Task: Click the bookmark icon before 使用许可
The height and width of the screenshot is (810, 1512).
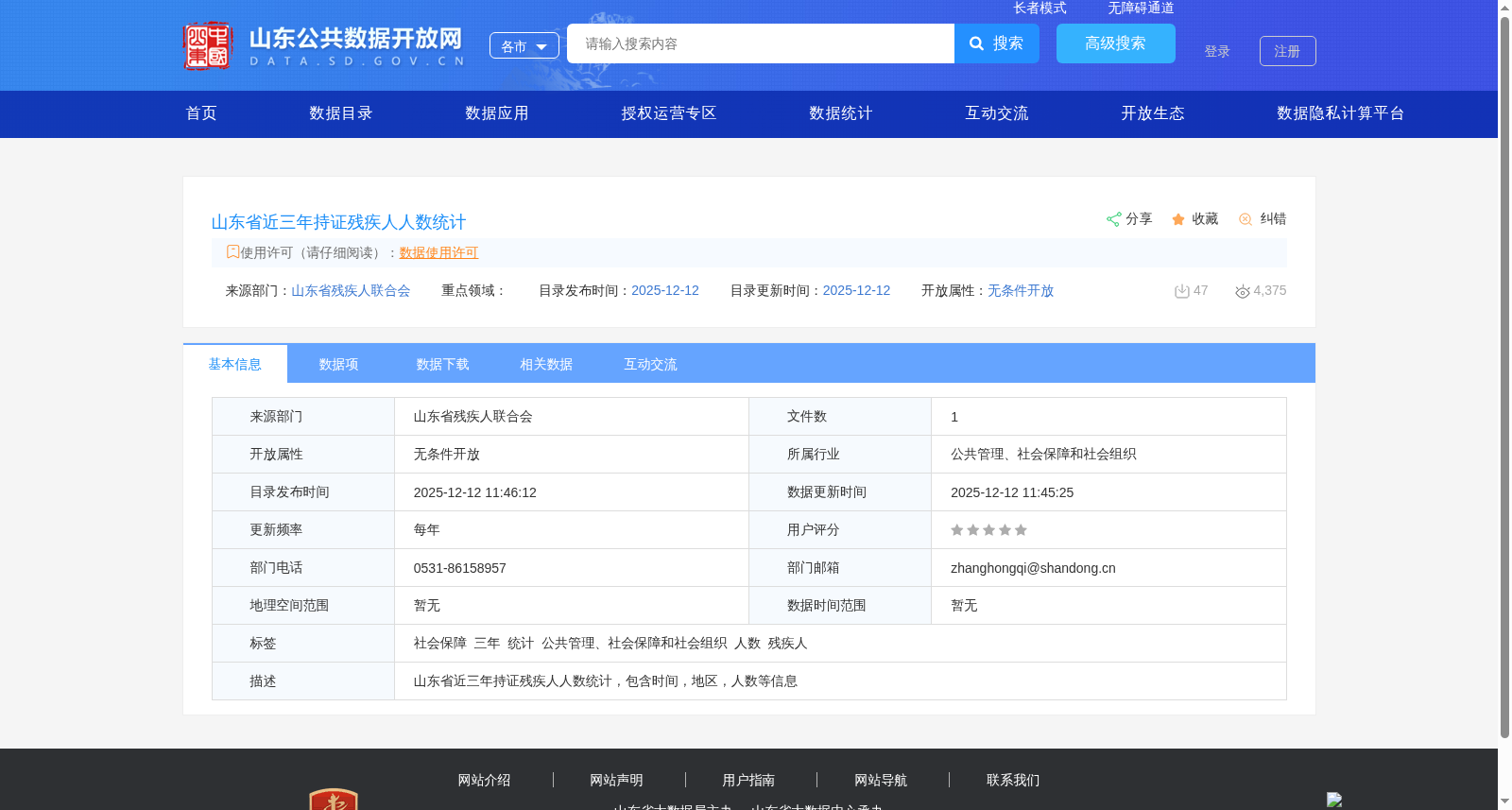Action: pos(232,252)
